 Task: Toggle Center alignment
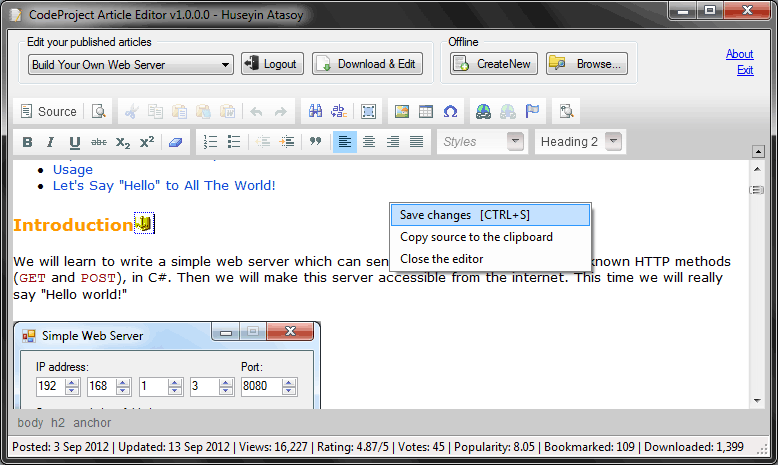pos(369,142)
